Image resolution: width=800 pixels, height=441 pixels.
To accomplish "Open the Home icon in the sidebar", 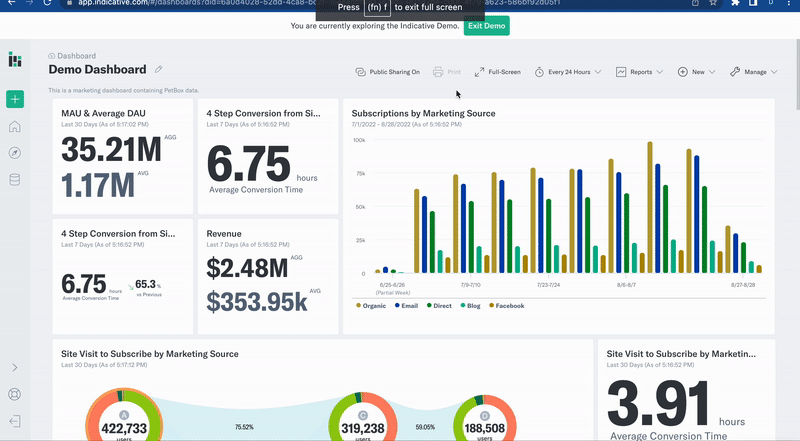I will point(15,126).
